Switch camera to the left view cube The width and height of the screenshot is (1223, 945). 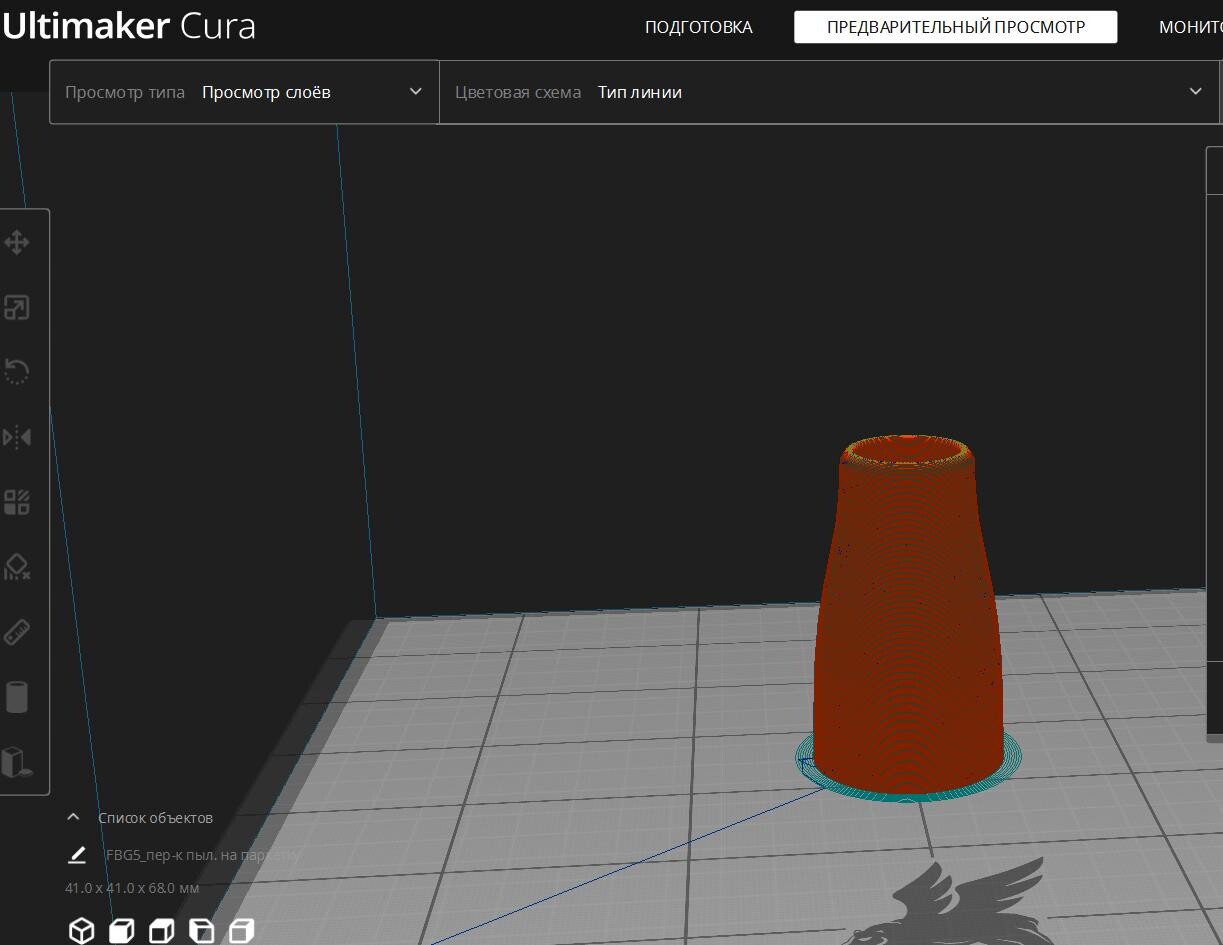pos(201,931)
